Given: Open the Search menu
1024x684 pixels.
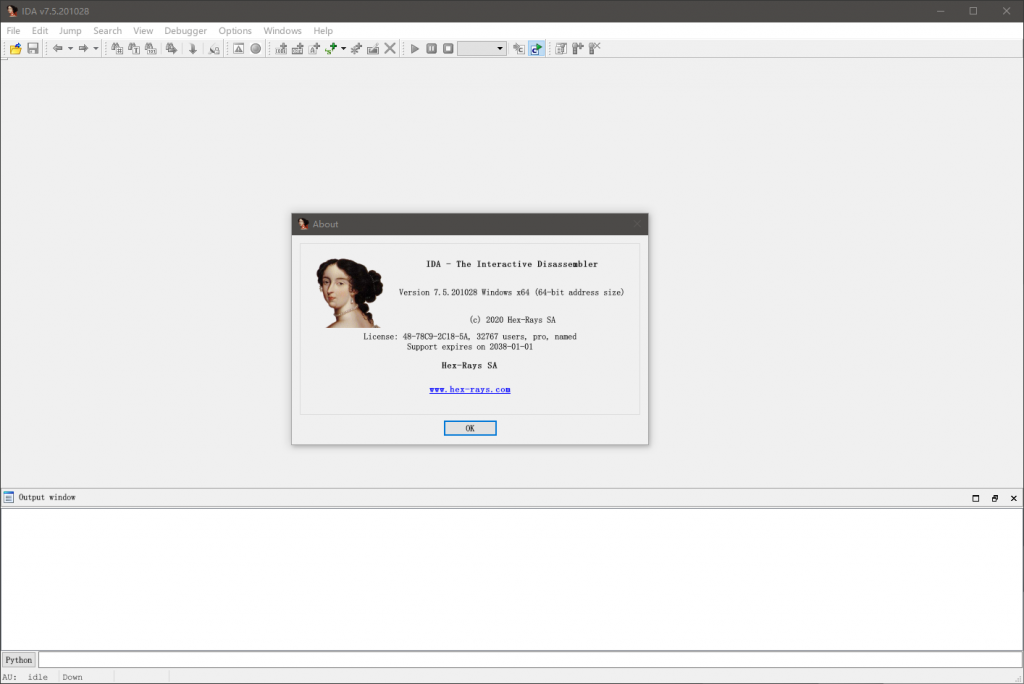Looking at the screenshot, I should pyautogui.click(x=107, y=31).
